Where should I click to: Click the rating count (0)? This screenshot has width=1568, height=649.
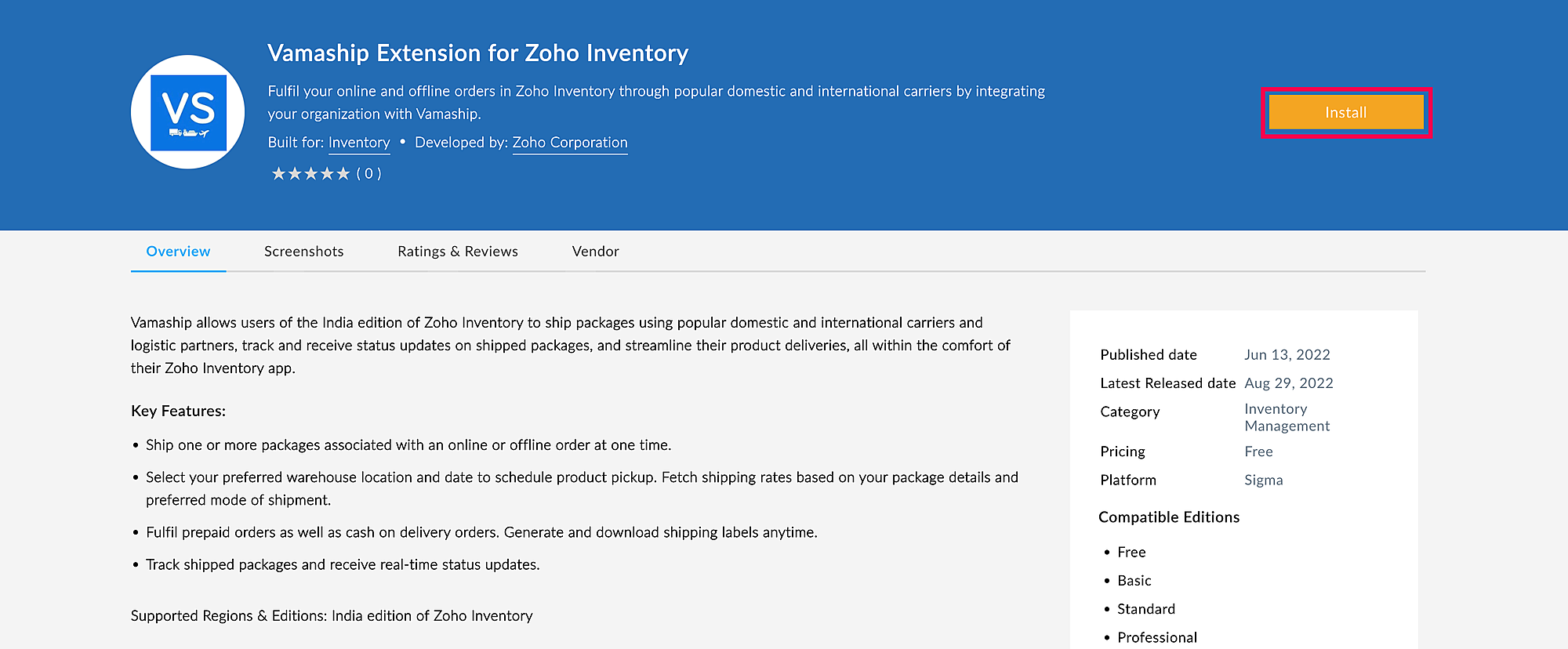point(368,174)
